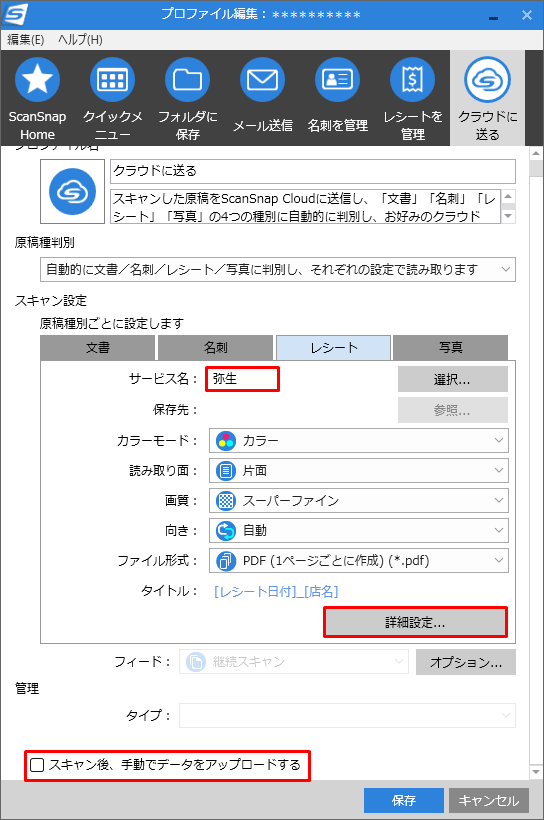Switch to the 写真 tab

tap(450, 348)
